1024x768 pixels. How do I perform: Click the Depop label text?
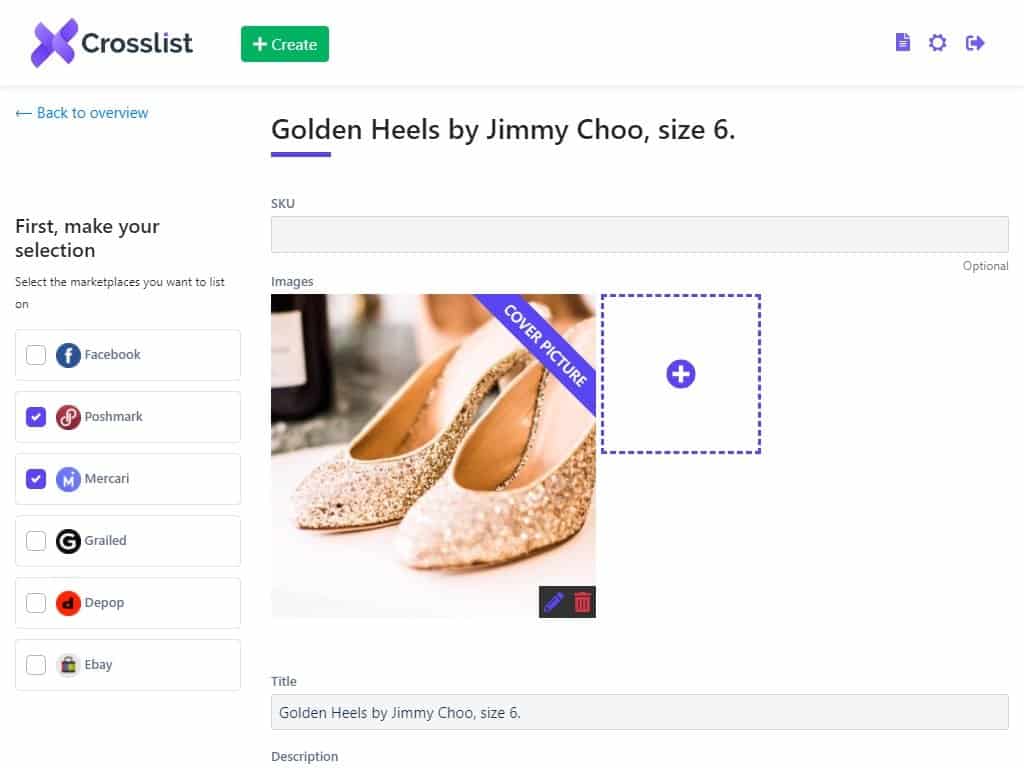[x=104, y=603]
